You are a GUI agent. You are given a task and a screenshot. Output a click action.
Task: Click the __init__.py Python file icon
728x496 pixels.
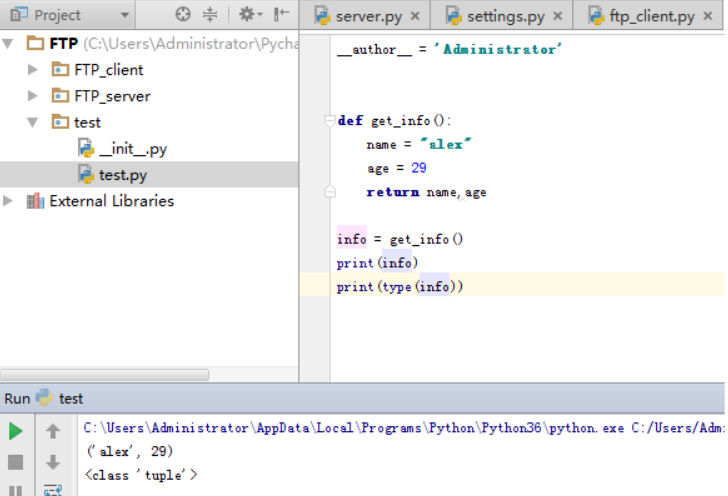[86, 149]
